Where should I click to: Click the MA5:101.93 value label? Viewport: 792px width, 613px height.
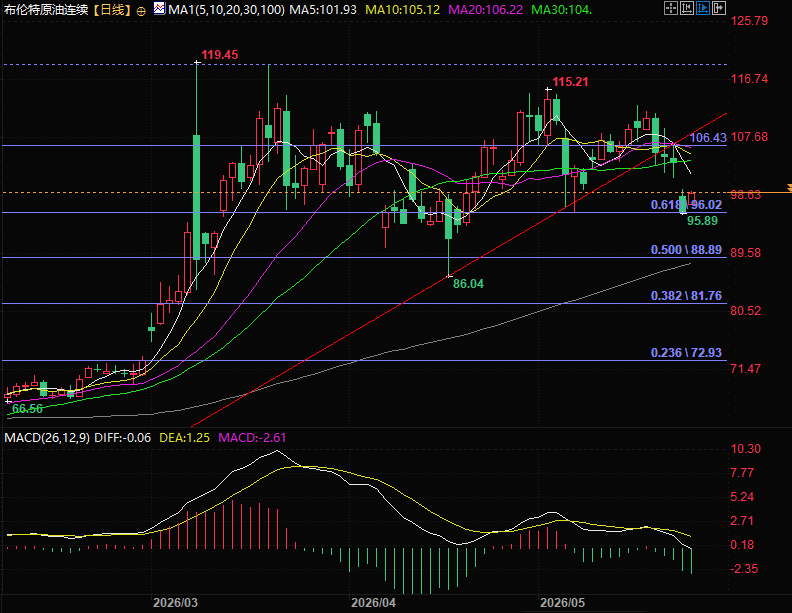click(x=323, y=10)
